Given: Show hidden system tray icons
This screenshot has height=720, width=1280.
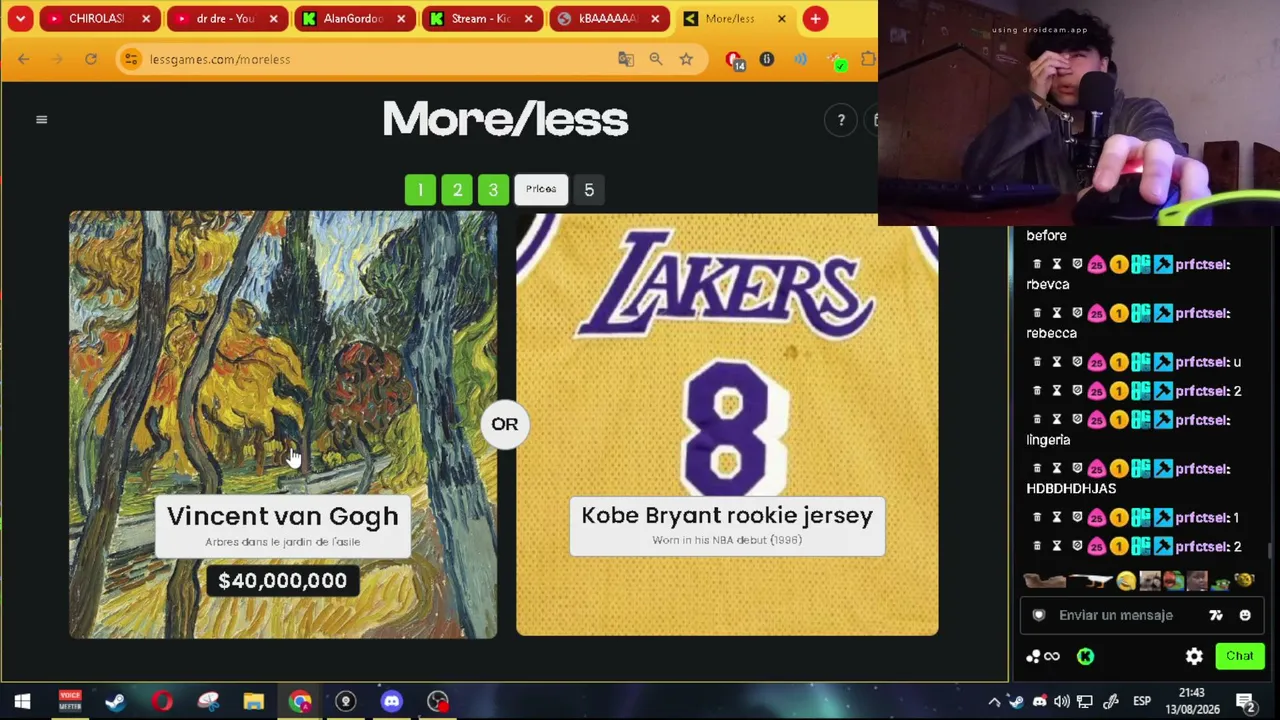Looking at the screenshot, I should pyautogui.click(x=994, y=701).
